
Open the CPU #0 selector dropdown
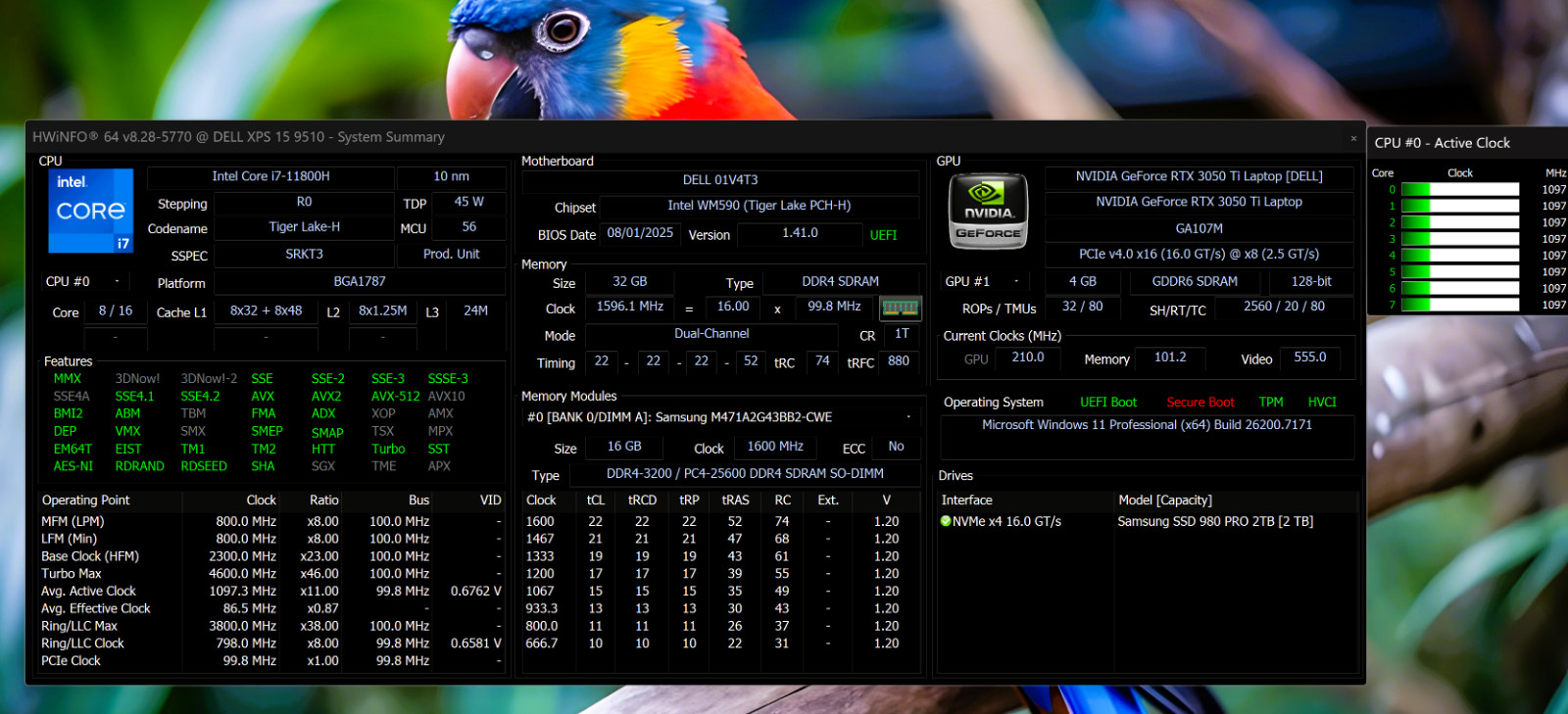[x=117, y=281]
